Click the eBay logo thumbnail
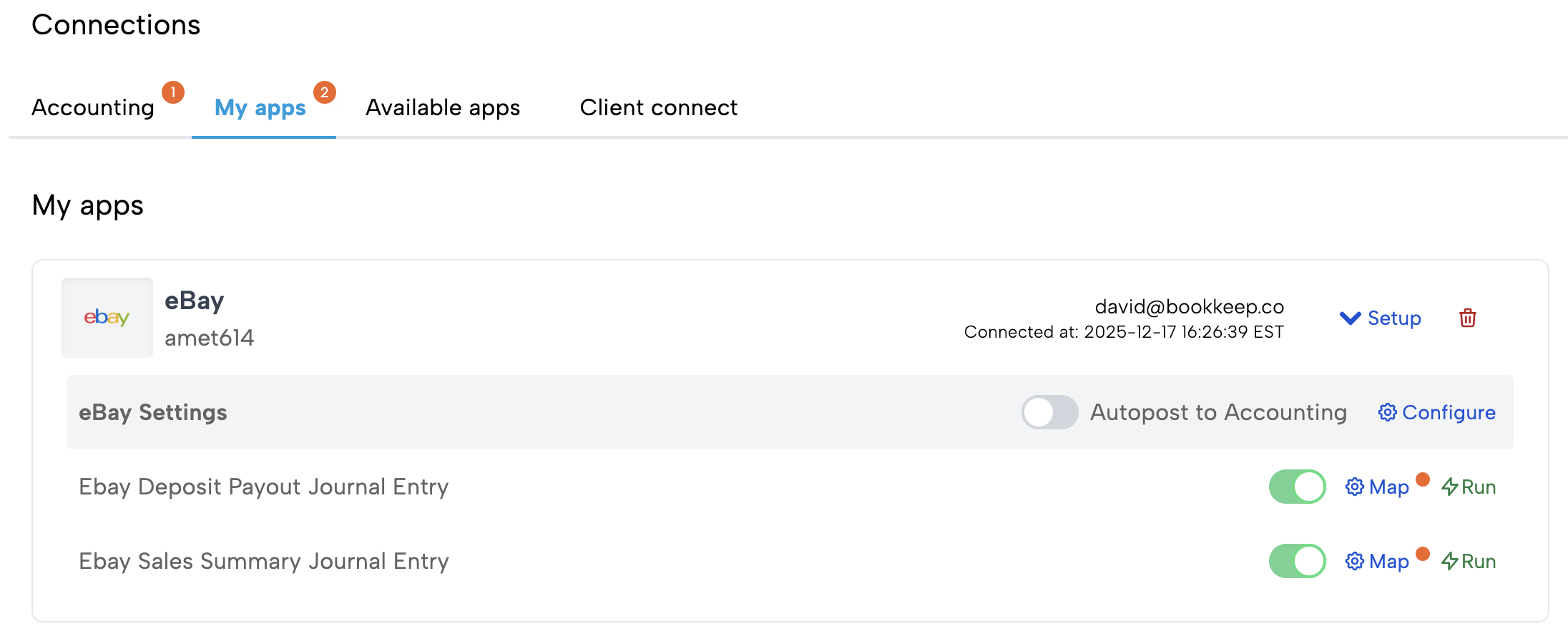Screen dimensions: 1568x644 pos(107,317)
